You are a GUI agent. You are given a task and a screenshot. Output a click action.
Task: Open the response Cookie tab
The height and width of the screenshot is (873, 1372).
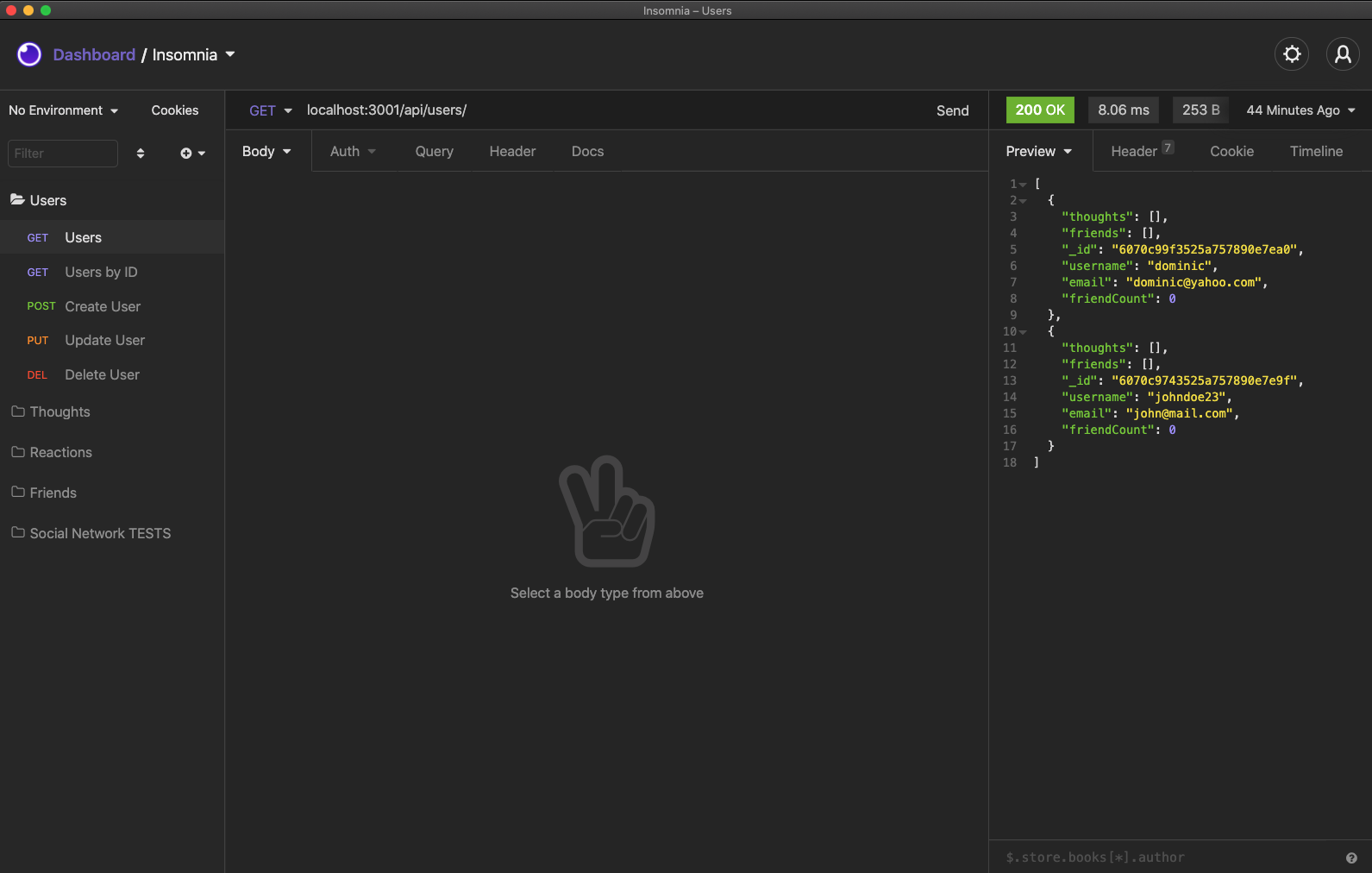click(x=1231, y=151)
